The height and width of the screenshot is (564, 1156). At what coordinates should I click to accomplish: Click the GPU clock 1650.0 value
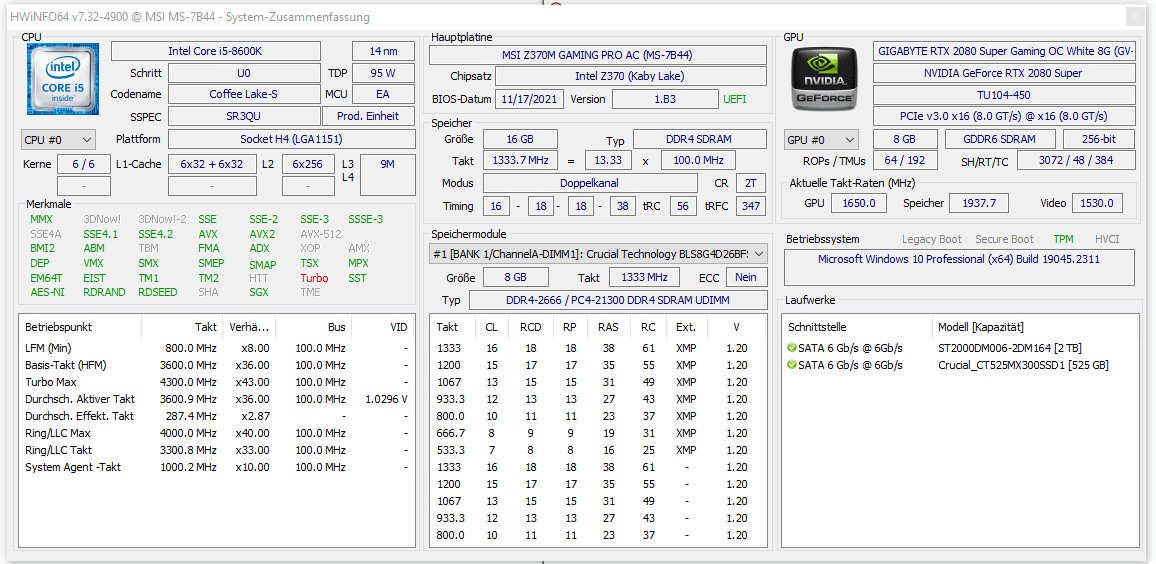859,203
